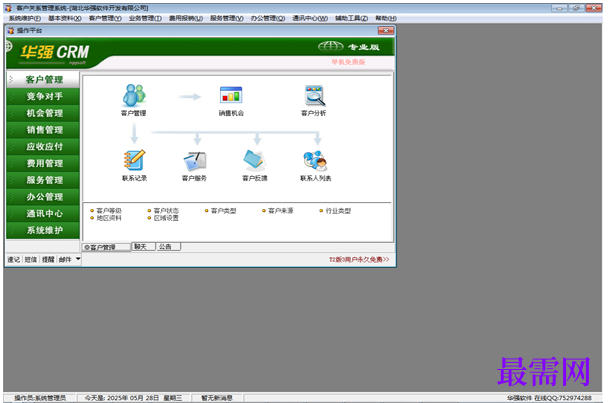Open the 业务管理 menu
The width and height of the screenshot is (609, 403).
tap(145, 18)
